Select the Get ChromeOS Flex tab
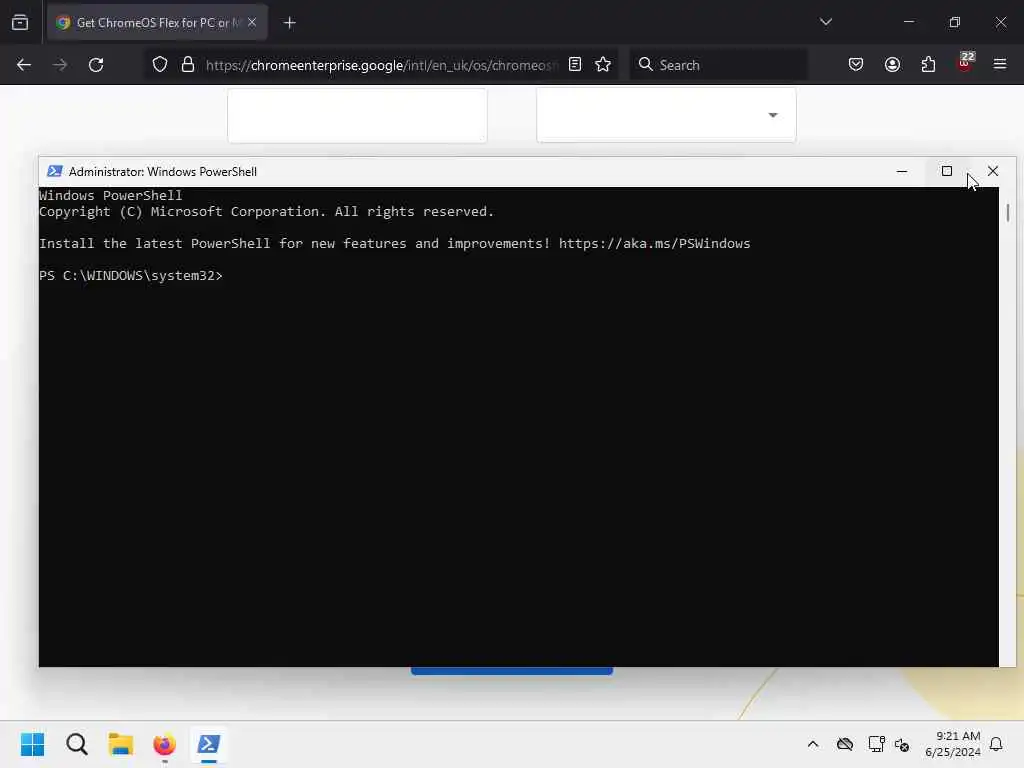 pos(157,23)
